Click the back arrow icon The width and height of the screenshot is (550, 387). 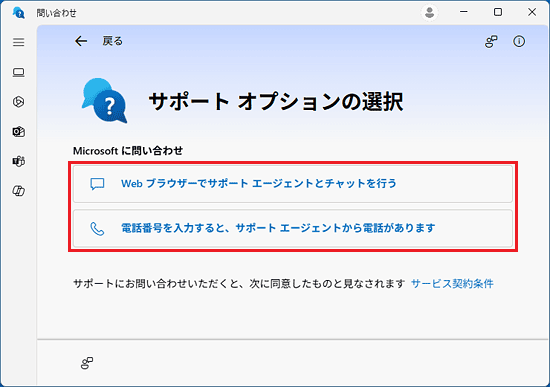tap(81, 41)
